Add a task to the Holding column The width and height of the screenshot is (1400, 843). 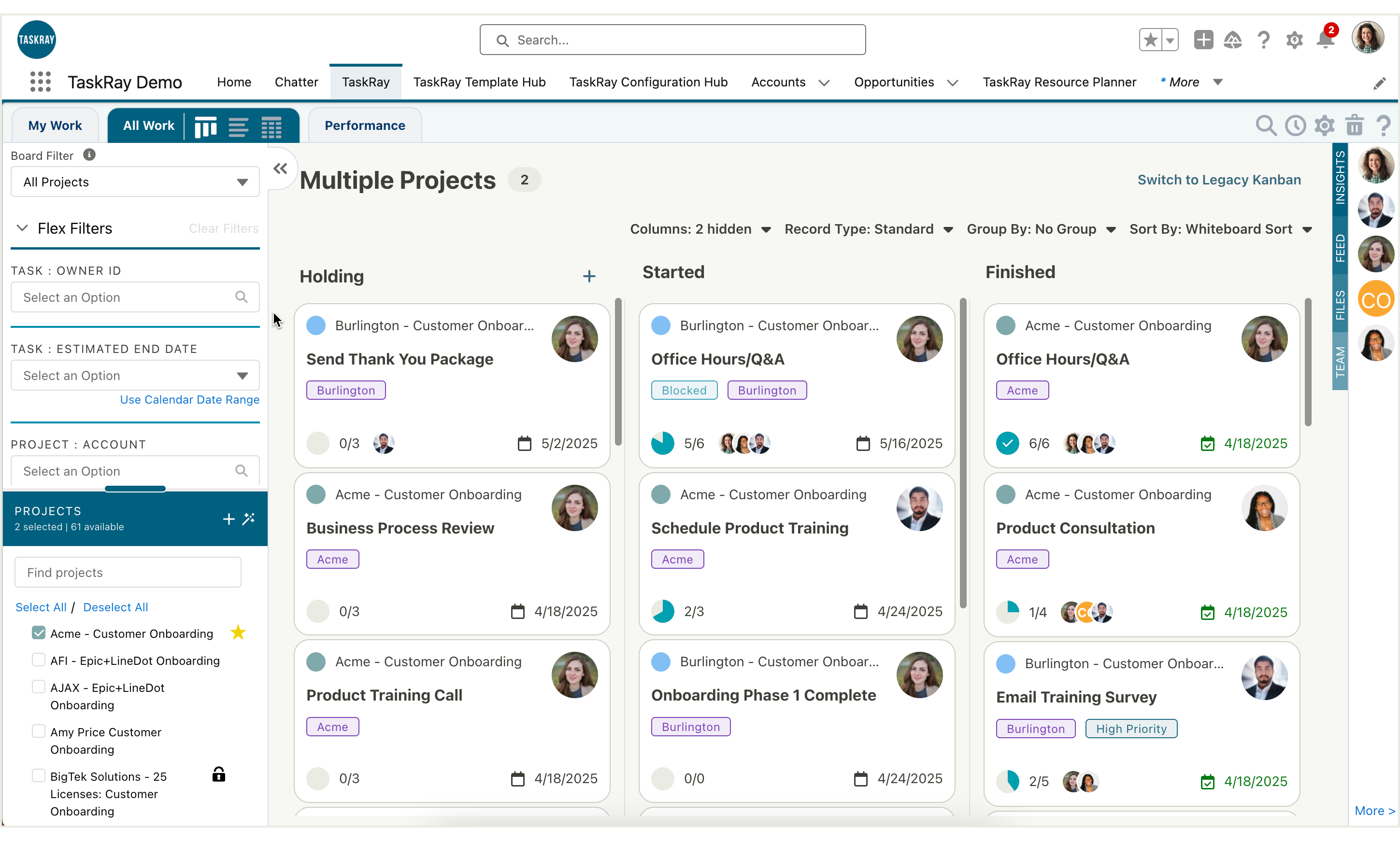point(589,277)
